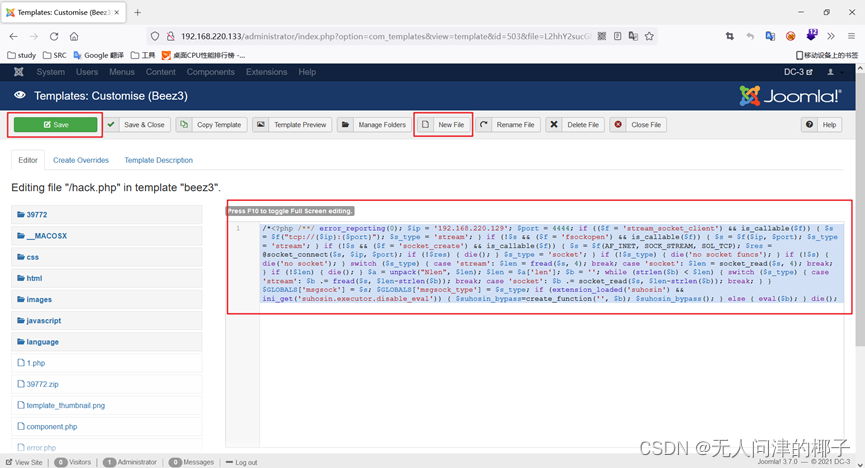Click the Rename File button
The image size is (865, 468).
pyautogui.click(x=508, y=125)
